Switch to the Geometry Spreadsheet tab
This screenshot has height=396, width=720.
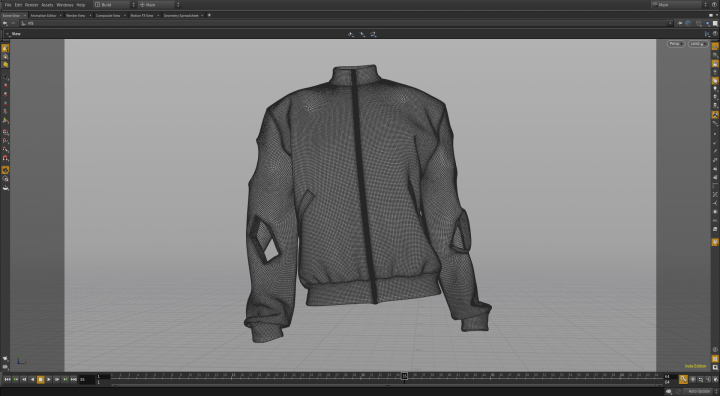181,15
